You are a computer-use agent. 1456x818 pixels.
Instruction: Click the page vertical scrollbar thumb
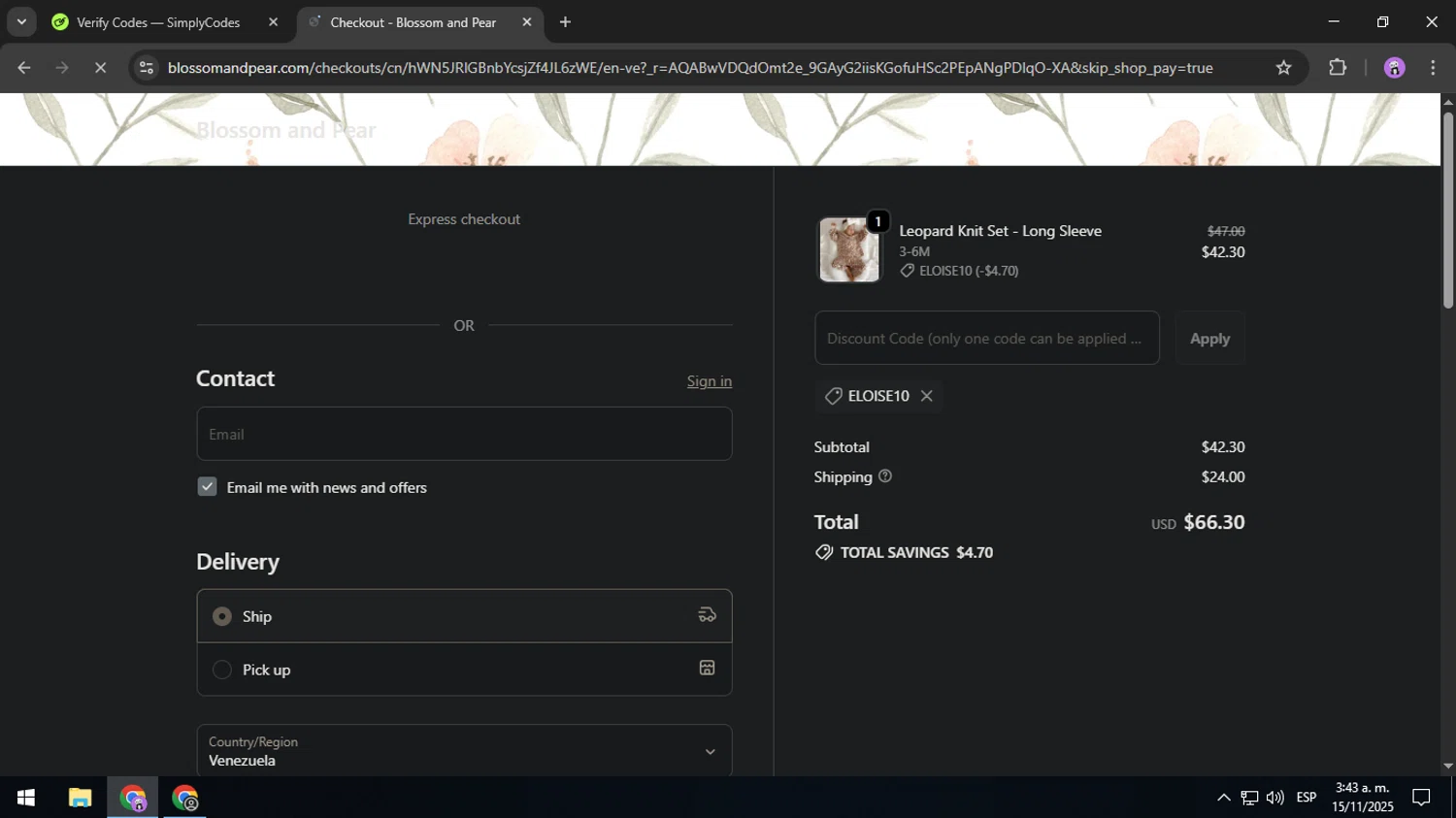pyautogui.click(x=1447, y=211)
